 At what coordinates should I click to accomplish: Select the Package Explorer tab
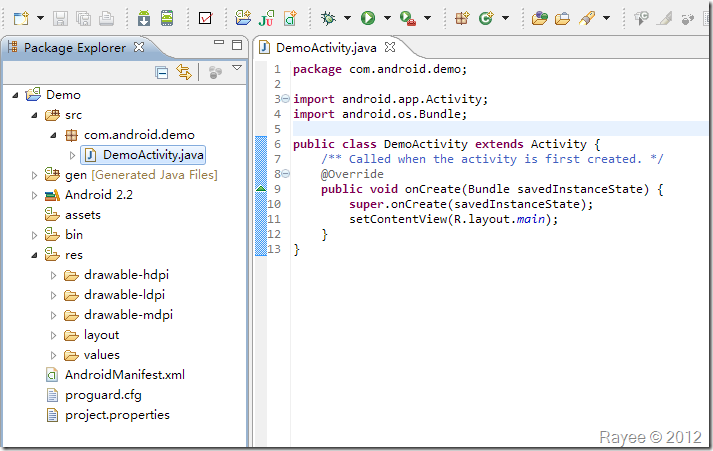click(x=74, y=47)
